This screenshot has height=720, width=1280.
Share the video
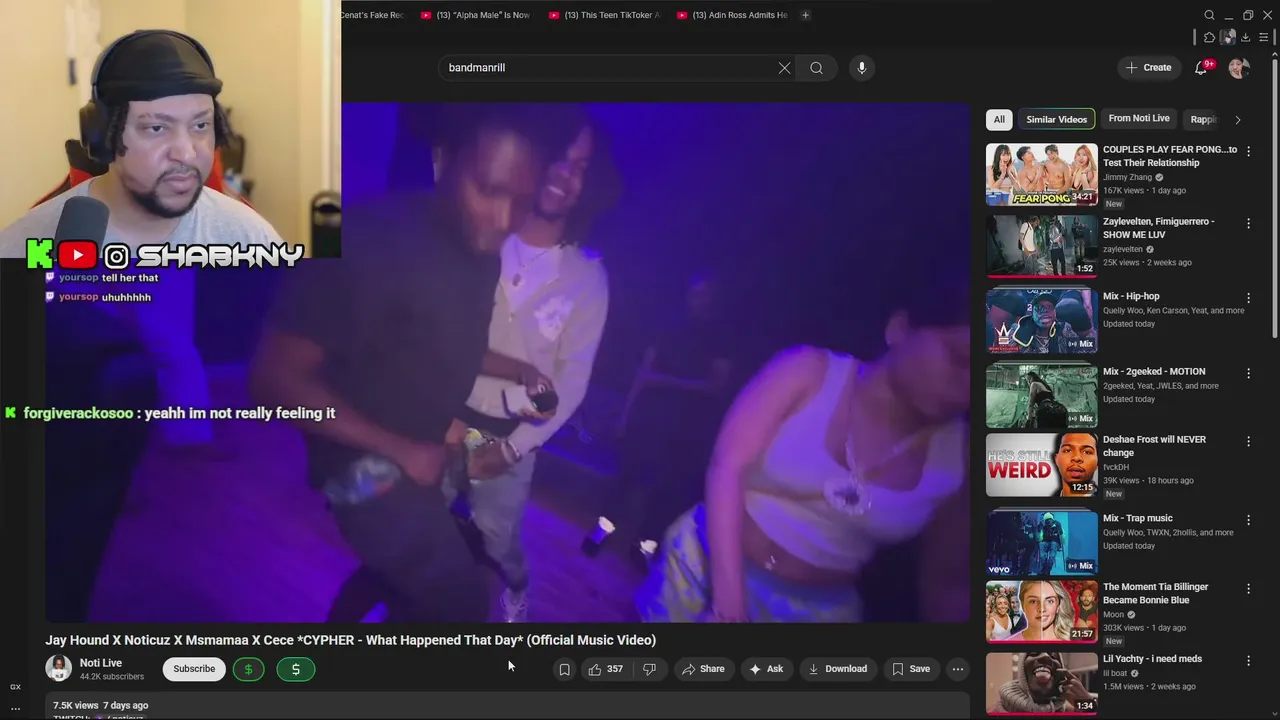point(703,669)
